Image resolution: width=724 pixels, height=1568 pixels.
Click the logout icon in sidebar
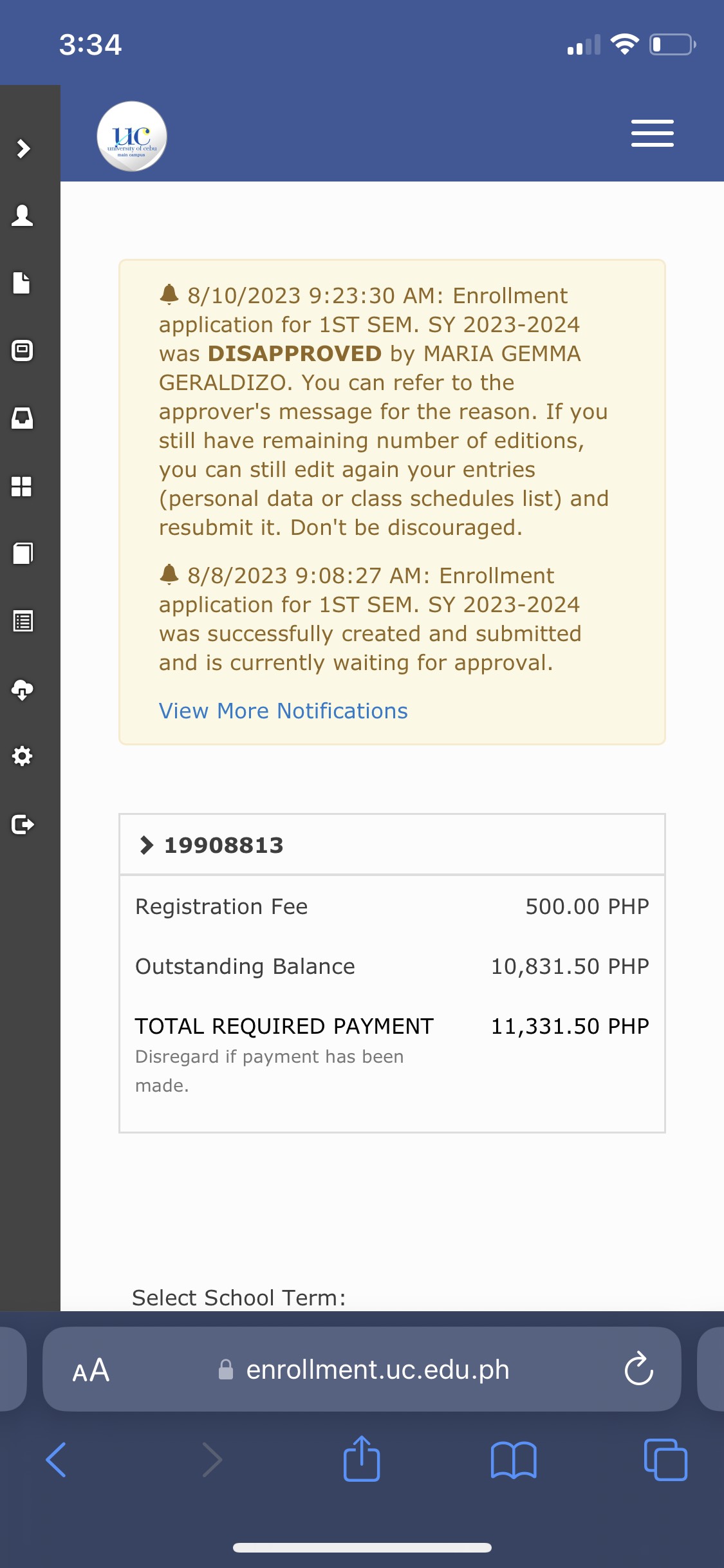(x=23, y=825)
